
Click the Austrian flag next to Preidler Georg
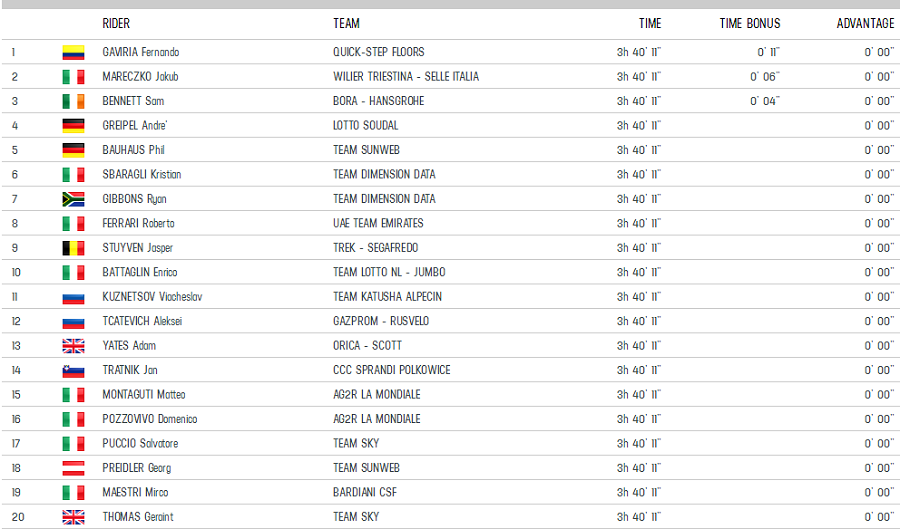[73, 468]
